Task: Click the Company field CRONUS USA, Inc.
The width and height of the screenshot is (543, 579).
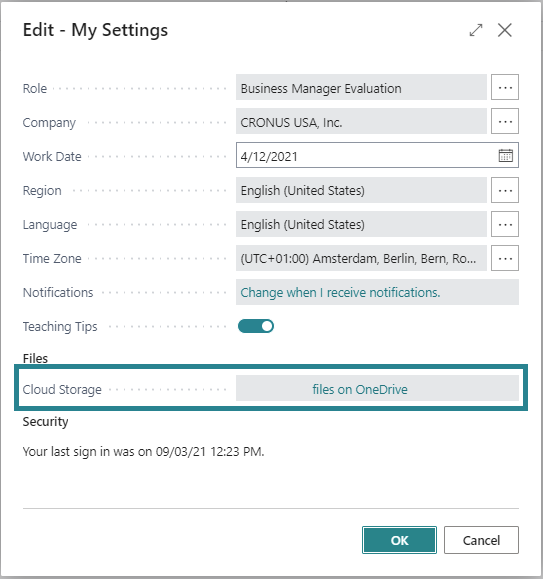Action: [361, 121]
